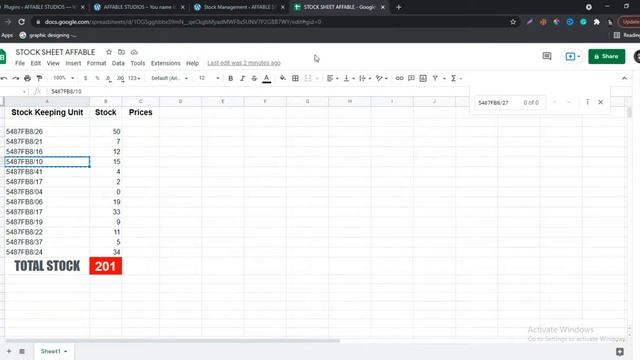The width and height of the screenshot is (640, 360).
Task: Open the font family dropdown
Action: [x=169, y=78]
